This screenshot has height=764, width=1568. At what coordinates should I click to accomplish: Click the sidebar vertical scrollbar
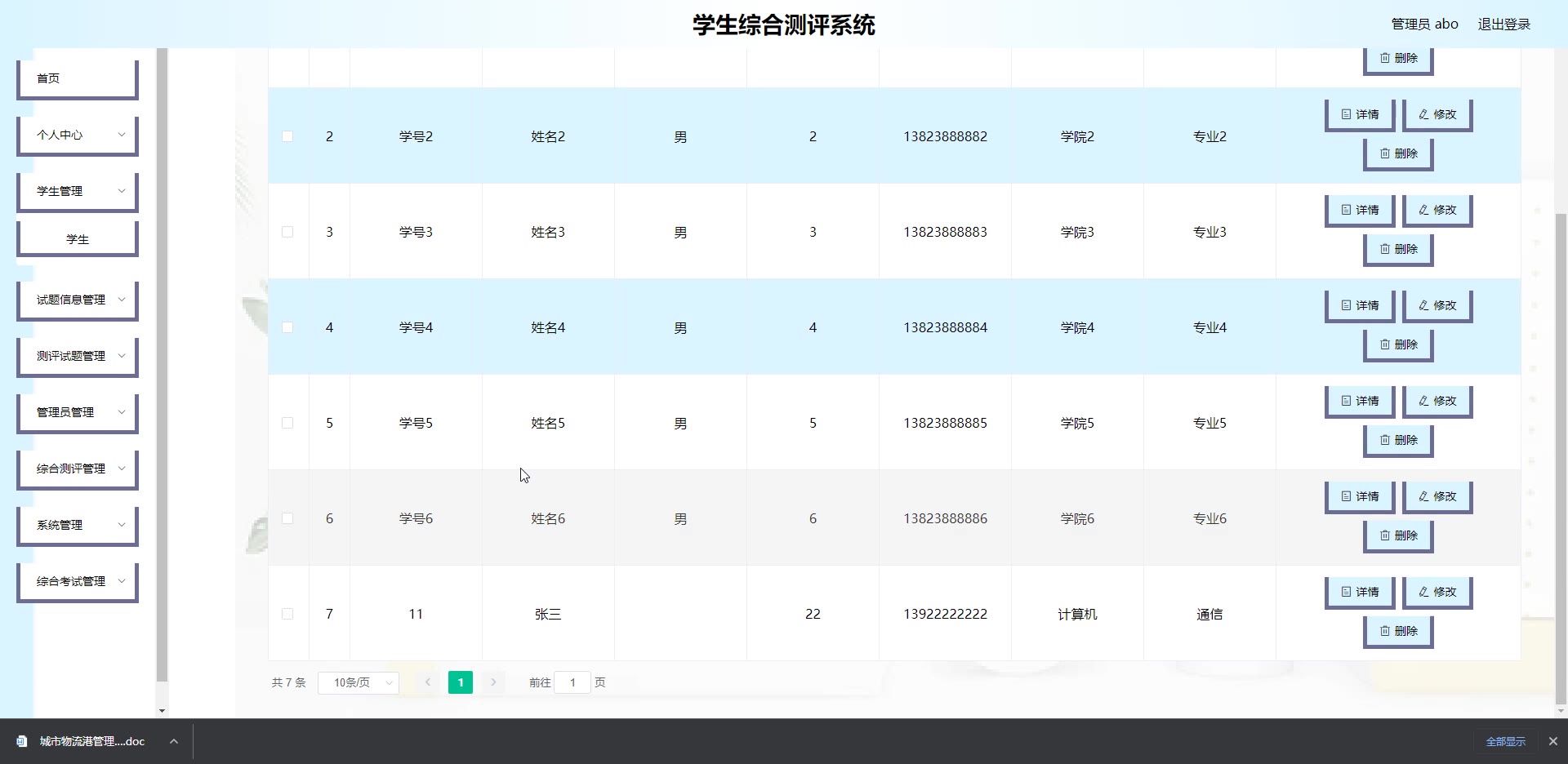(162, 364)
